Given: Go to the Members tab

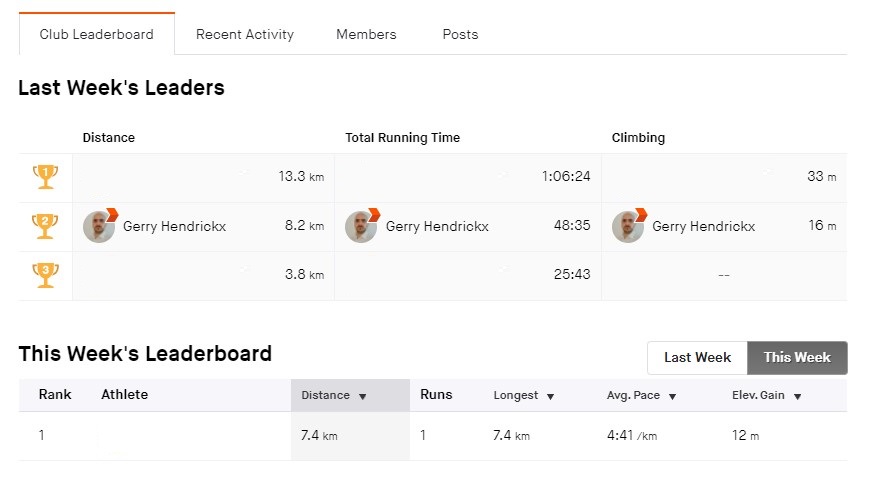Looking at the screenshot, I should point(366,34).
